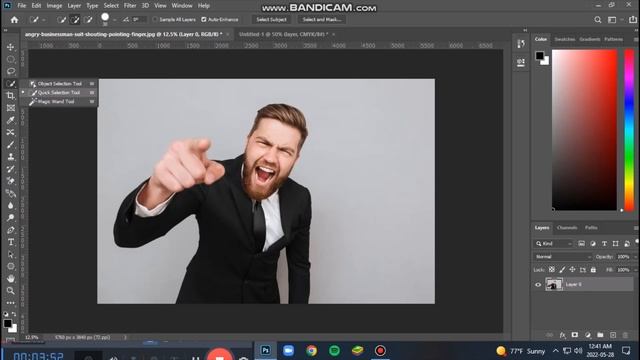Choose the Add to Selection brush mode
This screenshot has height=360, width=640.
(75, 20)
